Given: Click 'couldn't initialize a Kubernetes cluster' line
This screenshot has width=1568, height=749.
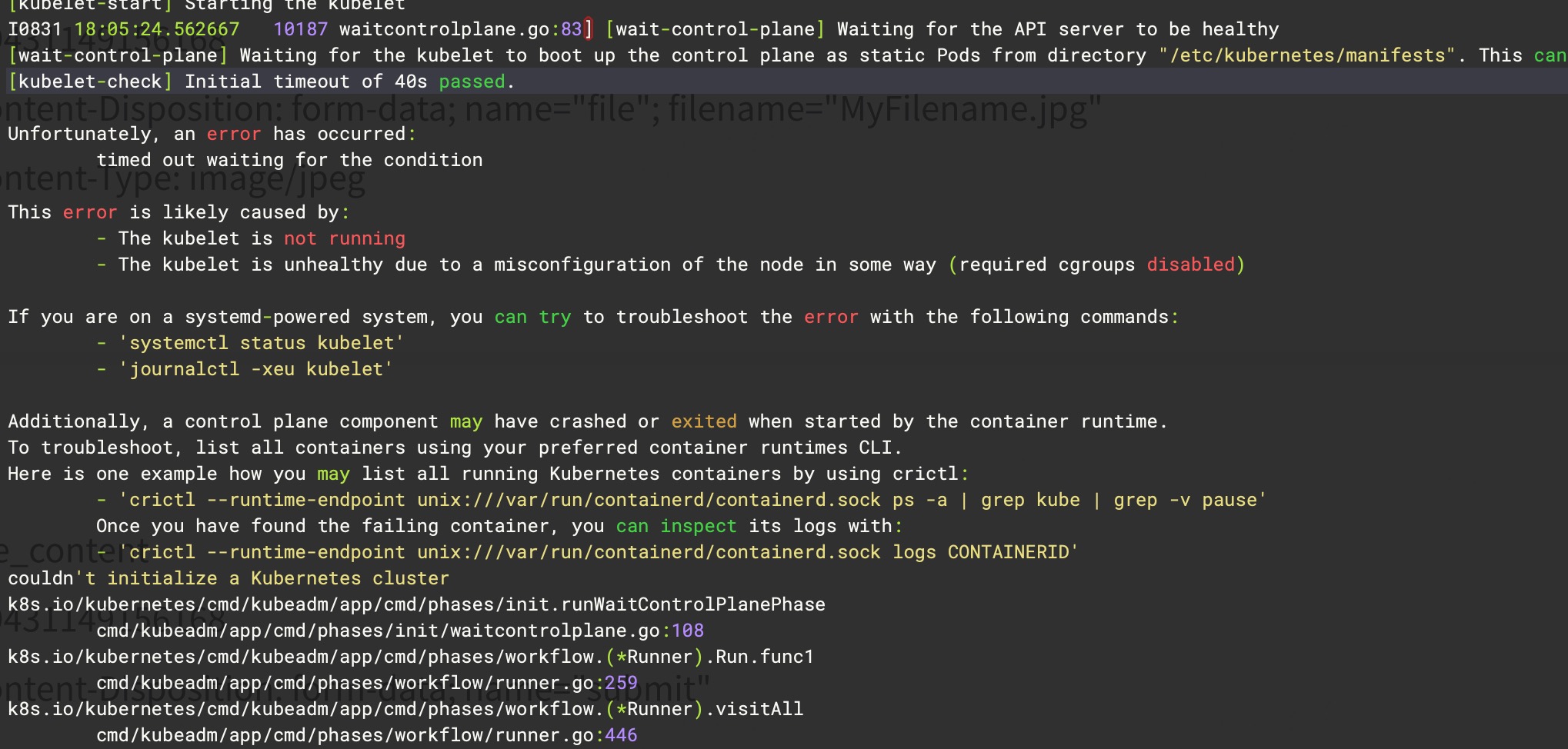Looking at the screenshot, I should click(x=229, y=578).
